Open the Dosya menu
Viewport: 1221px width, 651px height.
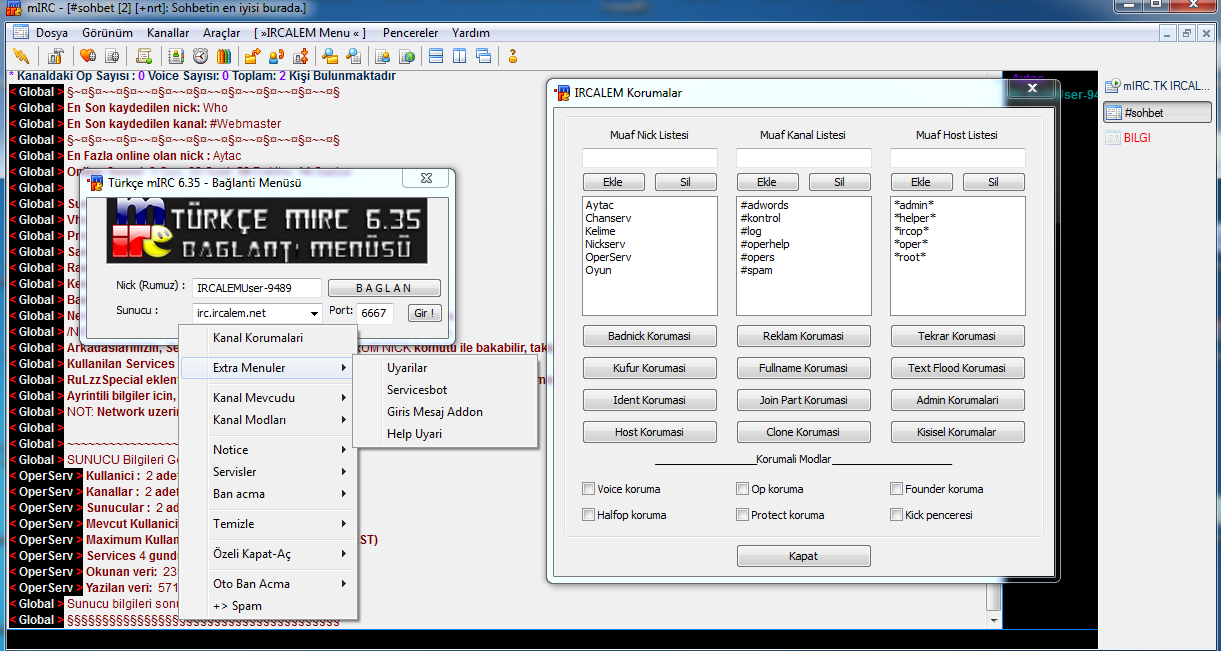point(52,33)
